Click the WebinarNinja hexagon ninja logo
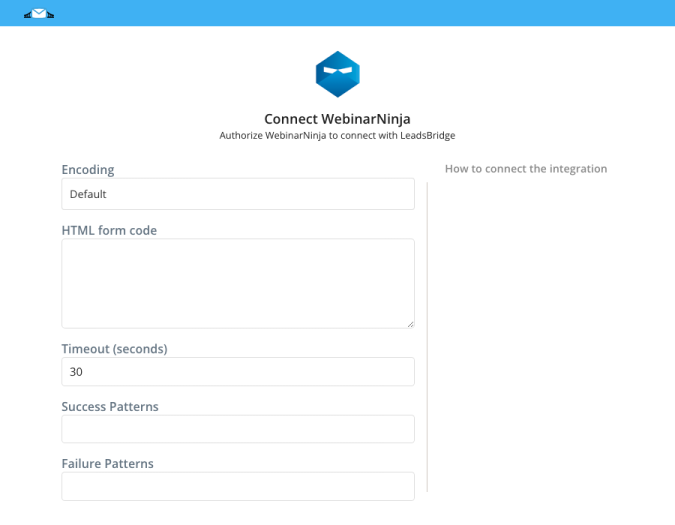The width and height of the screenshot is (675, 525). point(338,74)
